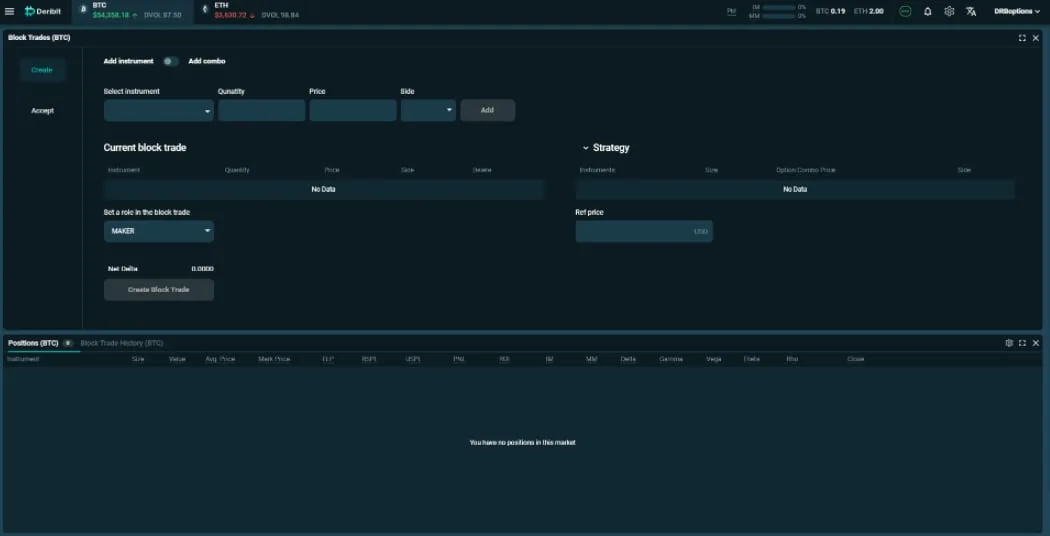Open the Select instrument dropdown

coord(159,111)
